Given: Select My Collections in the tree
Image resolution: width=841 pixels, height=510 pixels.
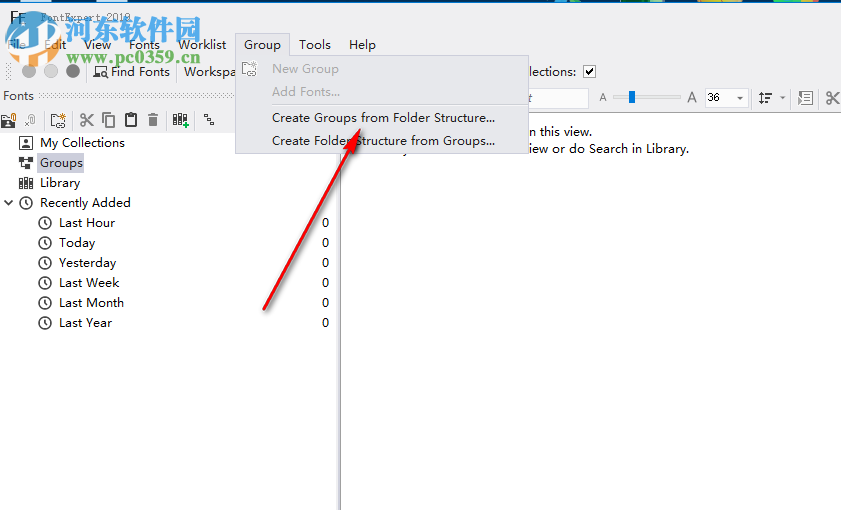Looking at the screenshot, I should pos(82,143).
